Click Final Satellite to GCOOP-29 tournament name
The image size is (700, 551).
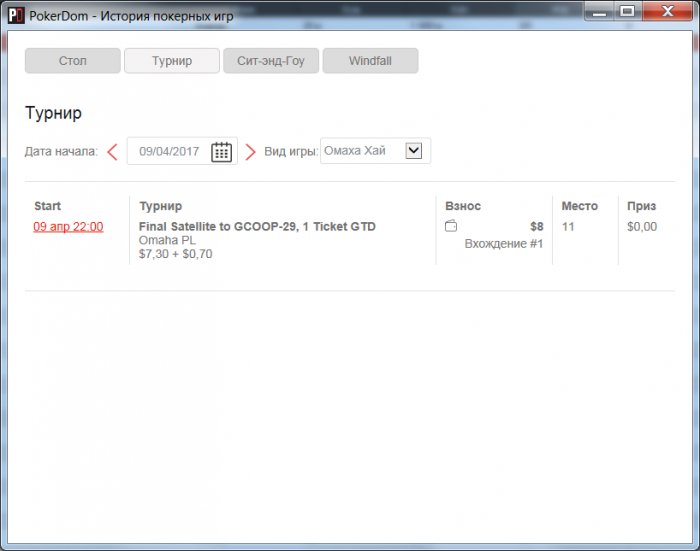(257, 226)
